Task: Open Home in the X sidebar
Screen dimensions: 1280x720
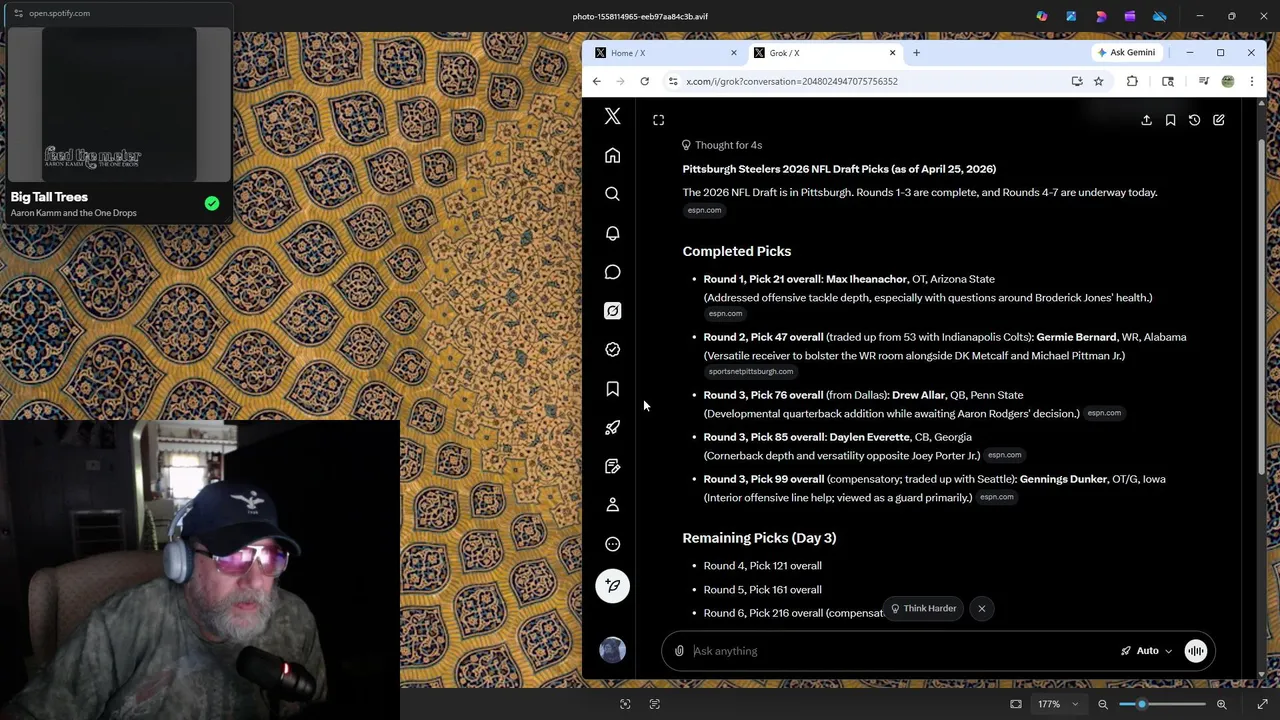Action: (x=612, y=156)
